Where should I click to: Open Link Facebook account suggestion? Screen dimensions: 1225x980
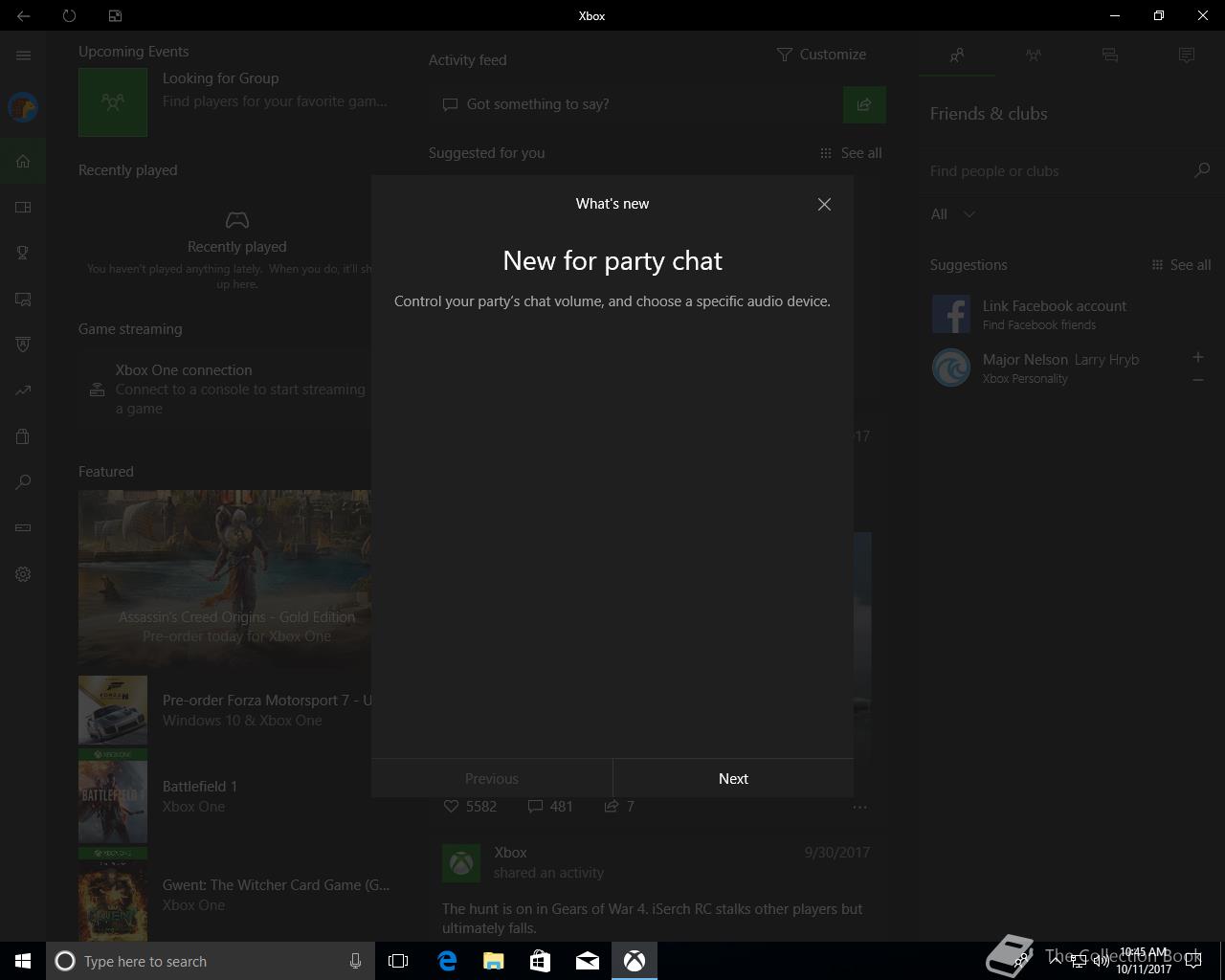(x=1070, y=314)
